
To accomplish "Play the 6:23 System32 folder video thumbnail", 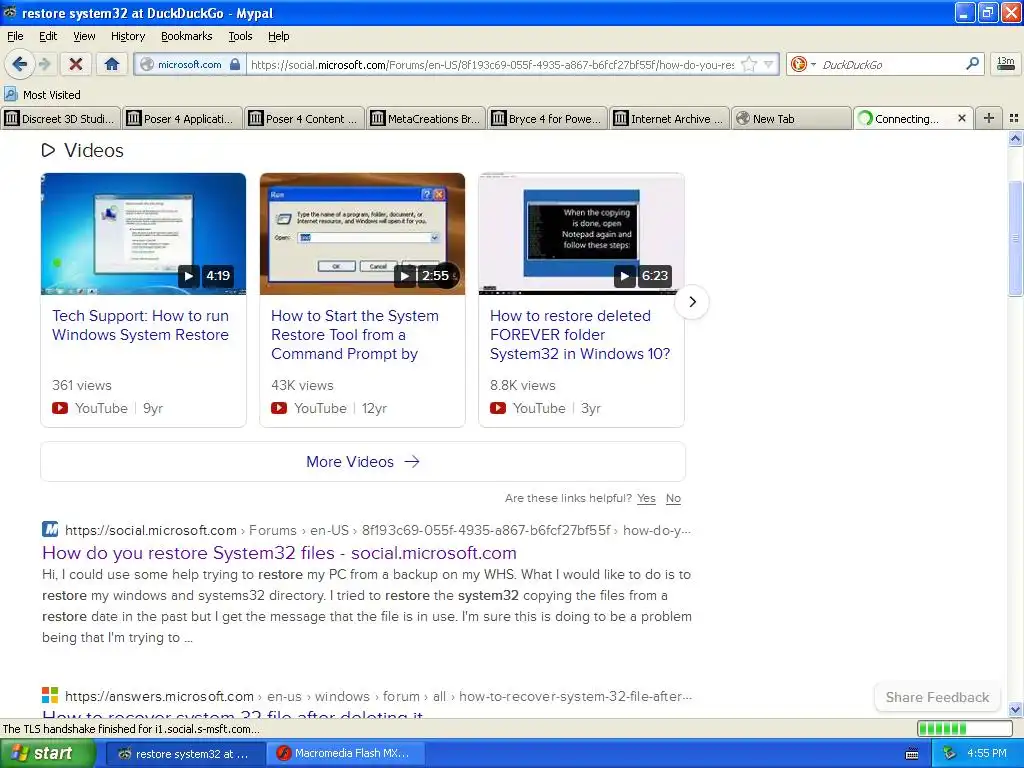I will pos(581,234).
